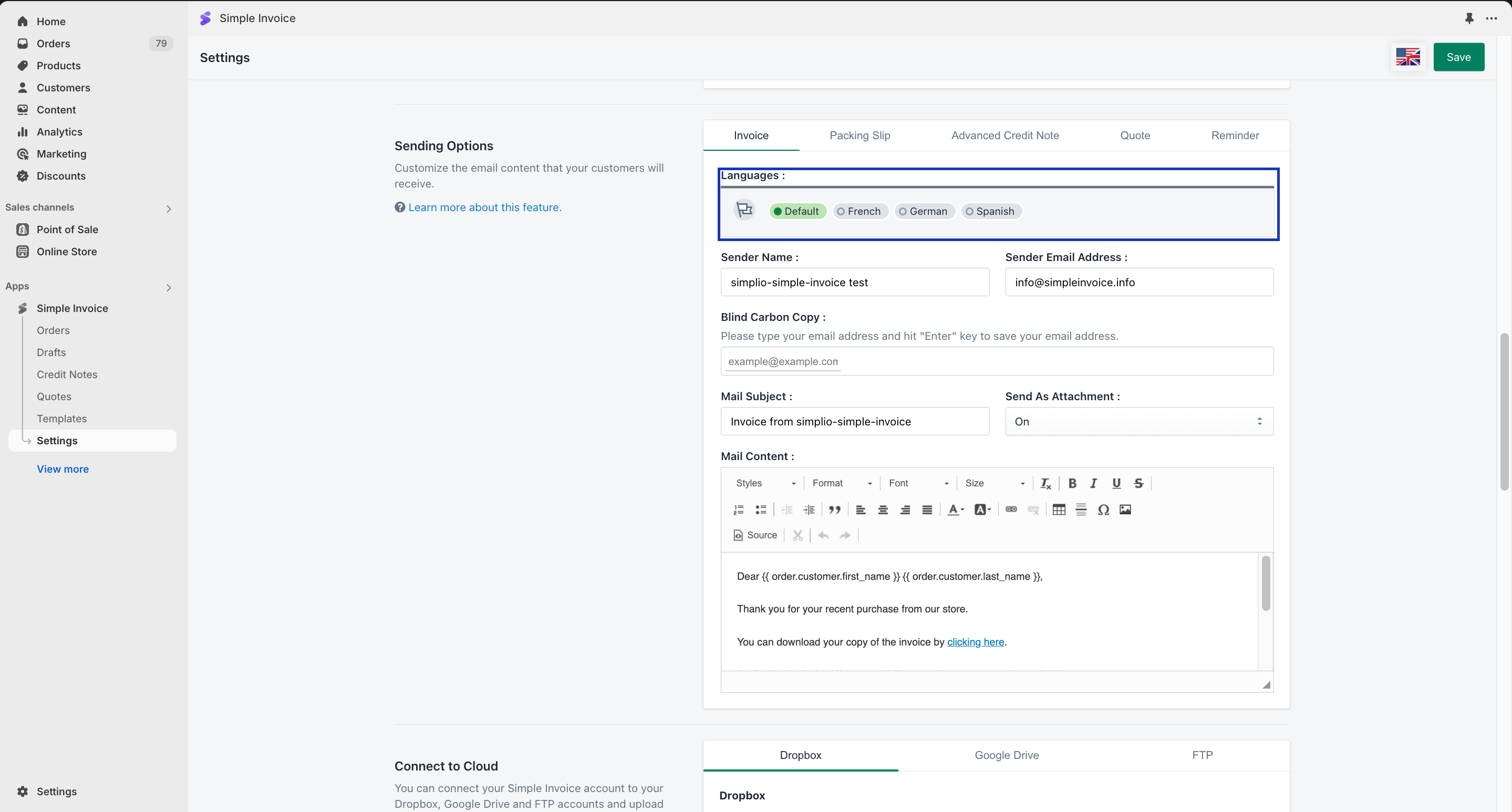Click the pin icon in header

pyautogui.click(x=1468, y=18)
